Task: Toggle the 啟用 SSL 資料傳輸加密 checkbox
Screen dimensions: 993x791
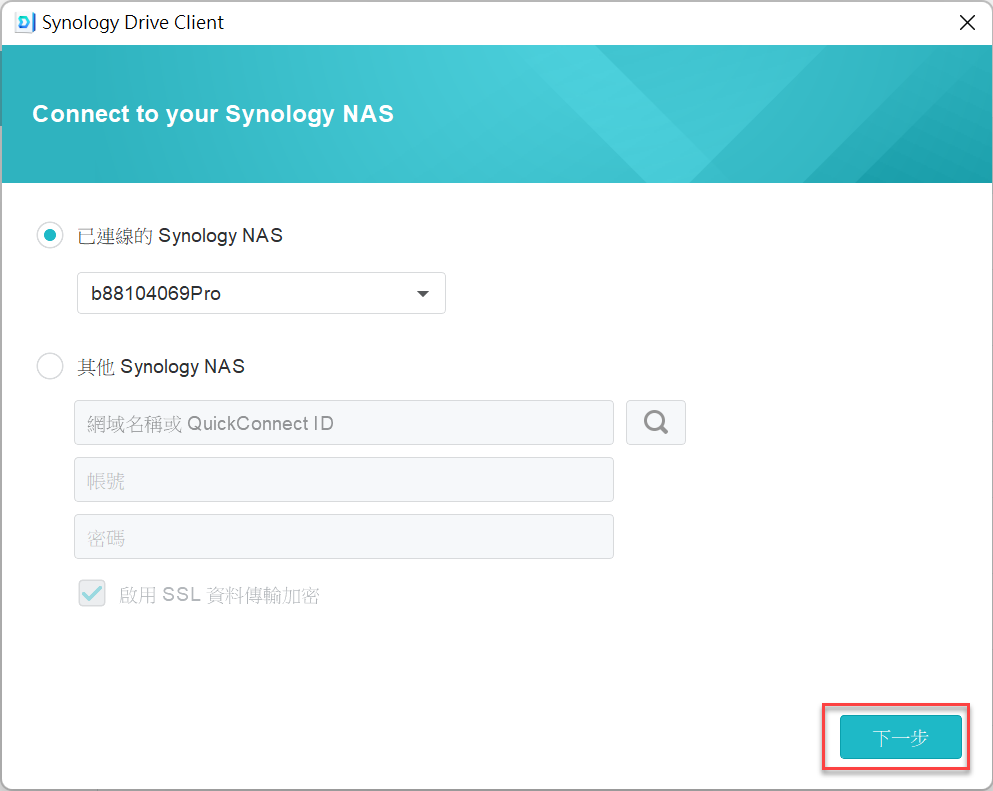Action: pos(92,593)
